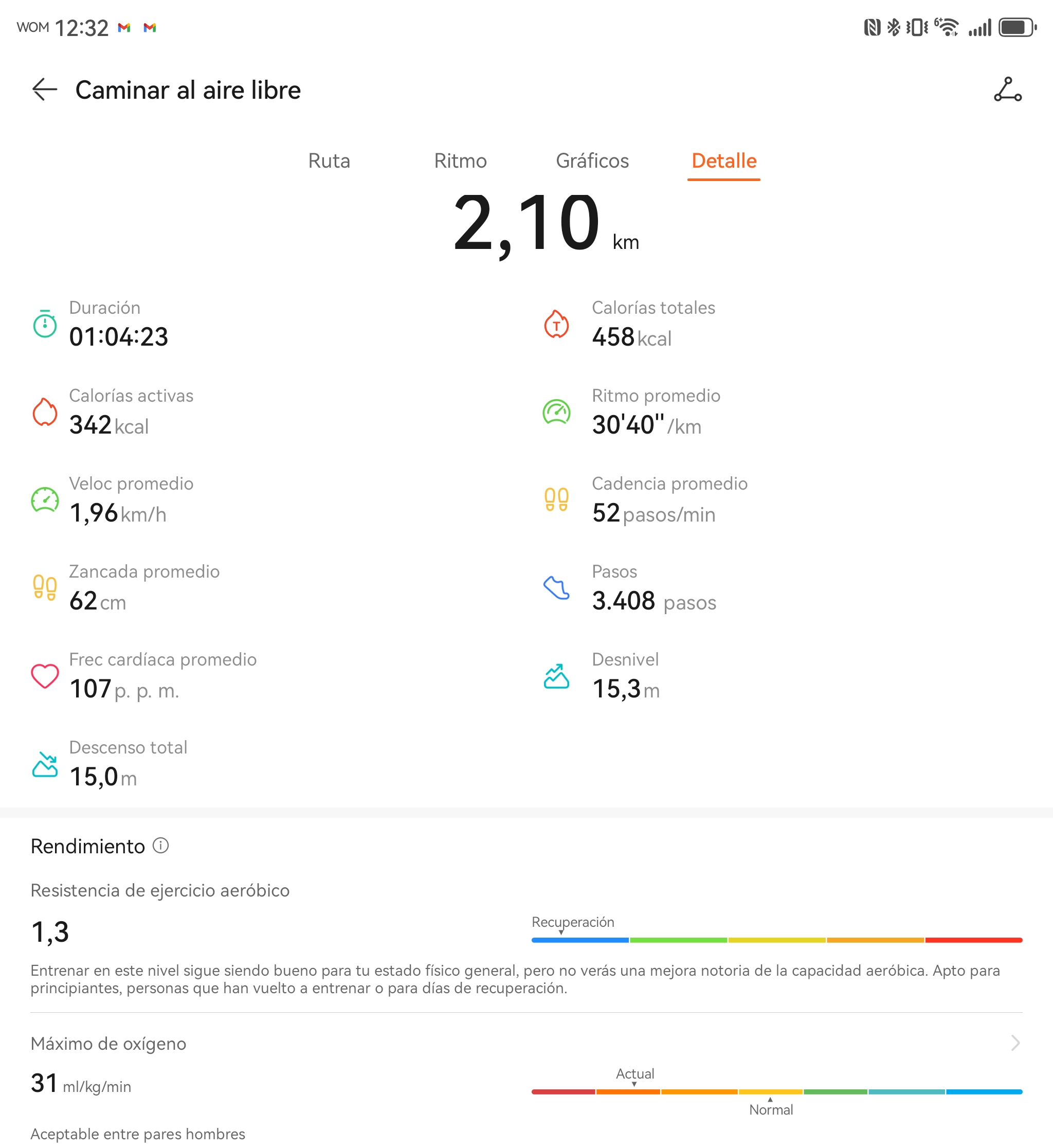This screenshot has height=1148, width=1053.
Task: Tap the Pasos shoe icon
Action: [556, 588]
